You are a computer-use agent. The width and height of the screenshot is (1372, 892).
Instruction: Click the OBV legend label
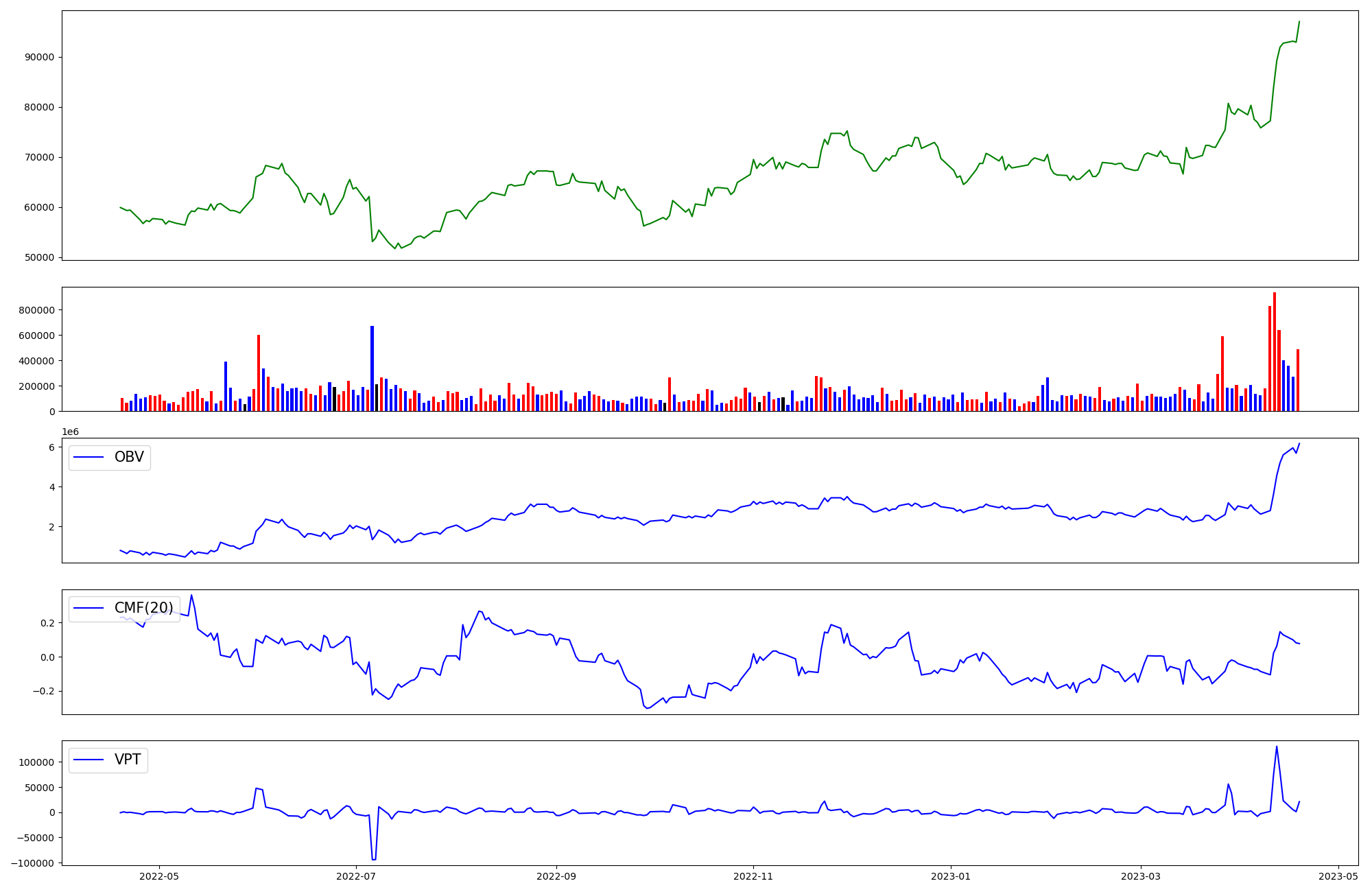[129, 458]
